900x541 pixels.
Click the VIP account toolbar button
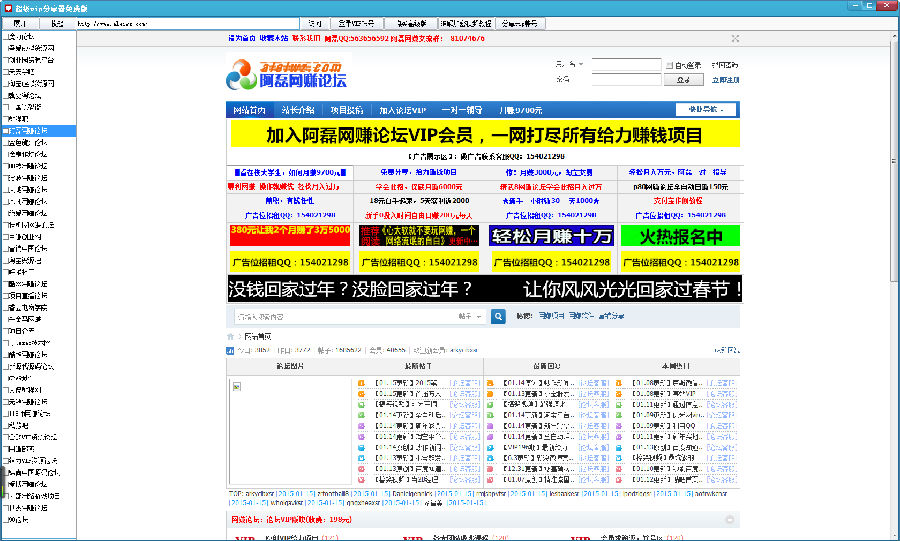(x=356, y=24)
